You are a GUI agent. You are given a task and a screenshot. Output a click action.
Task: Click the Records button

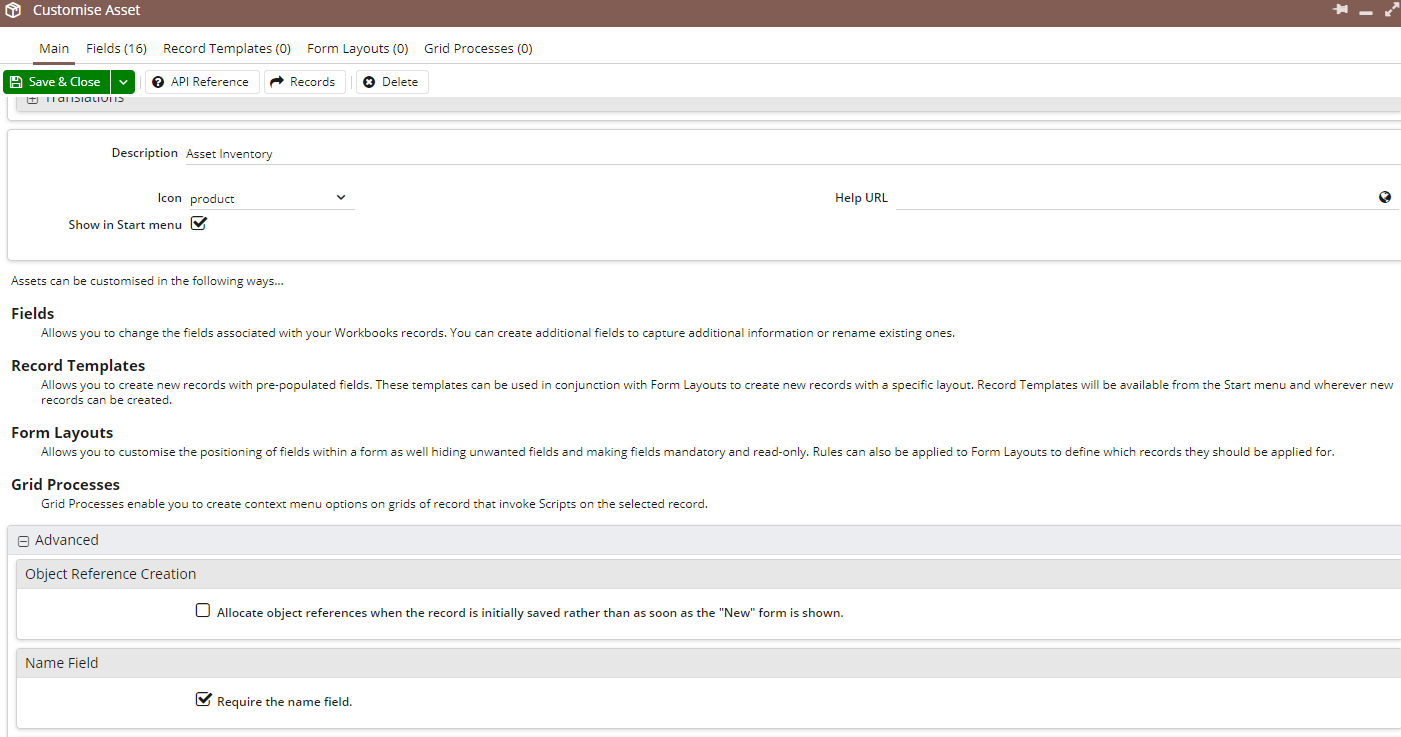click(x=304, y=82)
